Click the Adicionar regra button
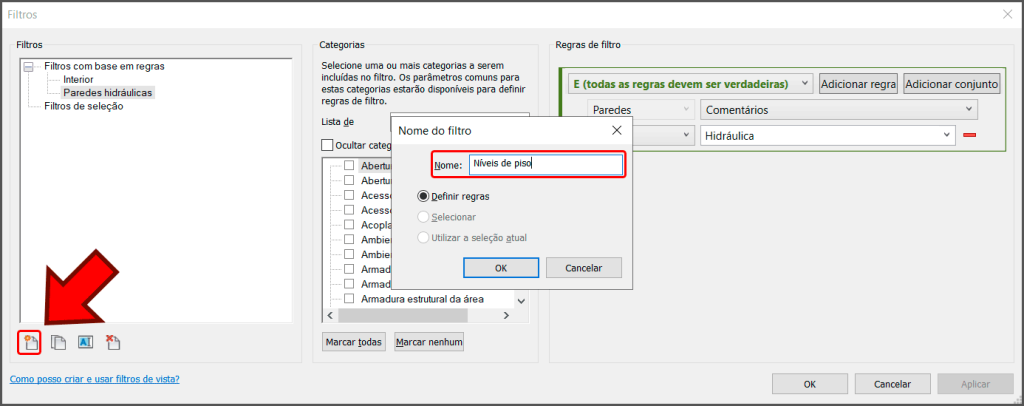This screenshot has width=1024, height=406. 858,84
